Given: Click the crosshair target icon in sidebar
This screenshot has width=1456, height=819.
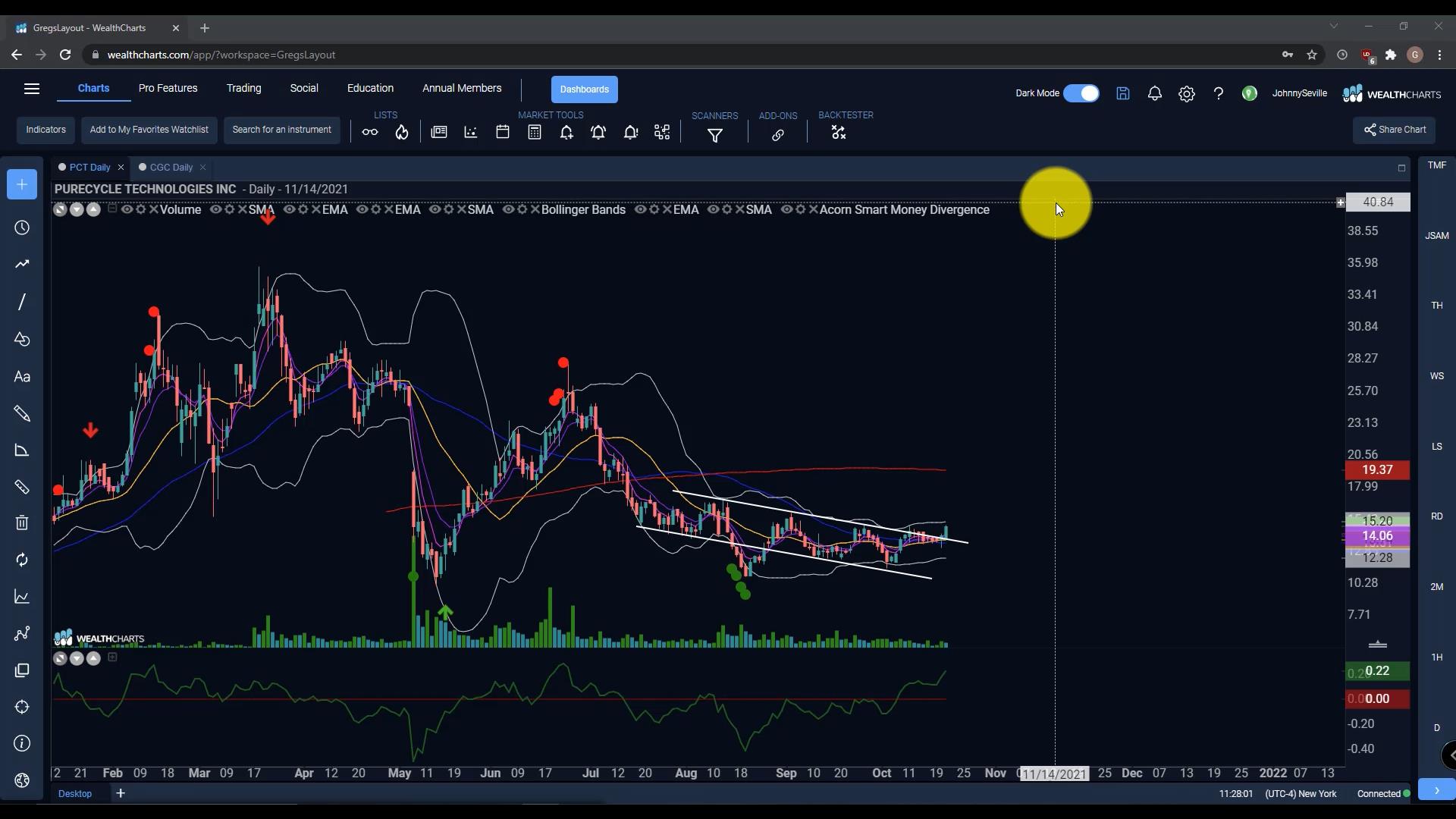Looking at the screenshot, I should 22,707.
